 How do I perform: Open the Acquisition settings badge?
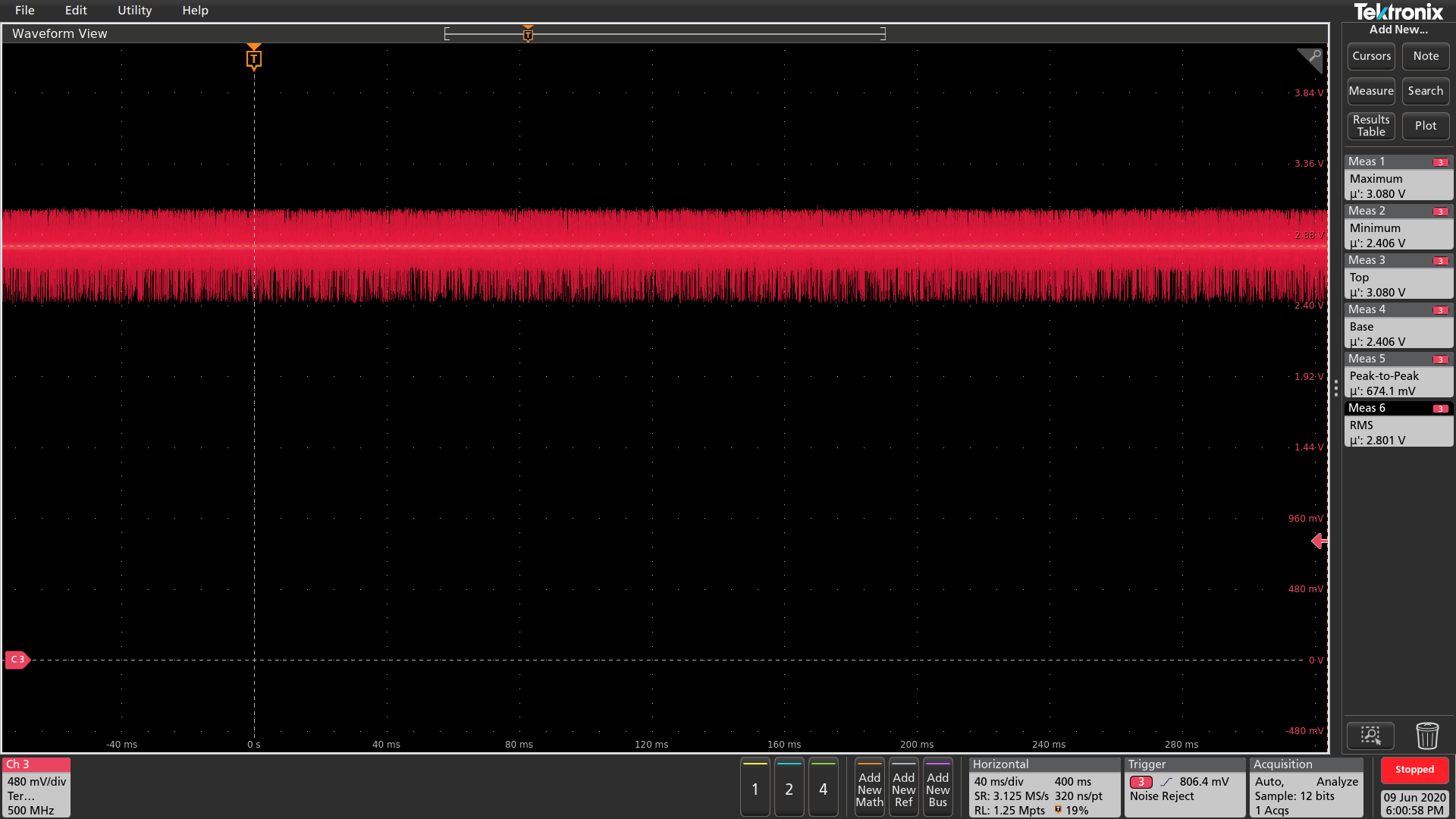pos(1306,788)
